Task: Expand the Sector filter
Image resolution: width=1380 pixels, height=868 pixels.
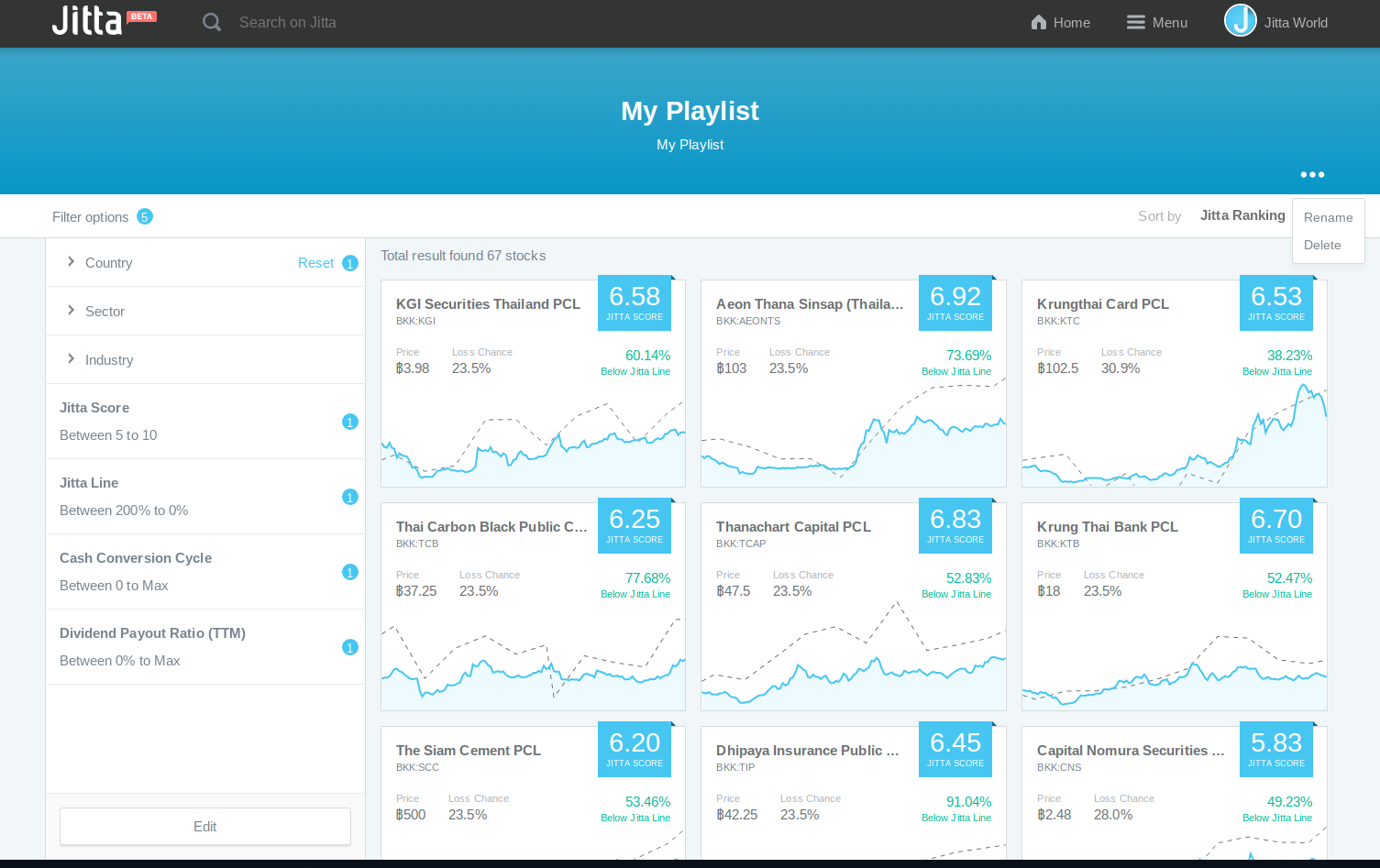Action: 205,312
